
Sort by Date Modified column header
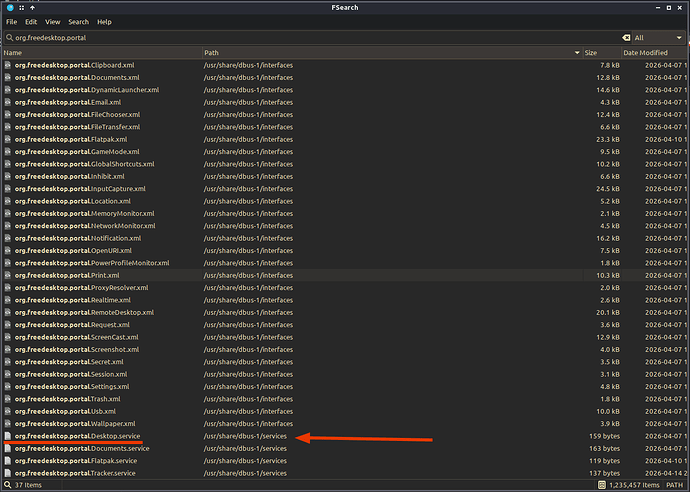[x=654, y=53]
